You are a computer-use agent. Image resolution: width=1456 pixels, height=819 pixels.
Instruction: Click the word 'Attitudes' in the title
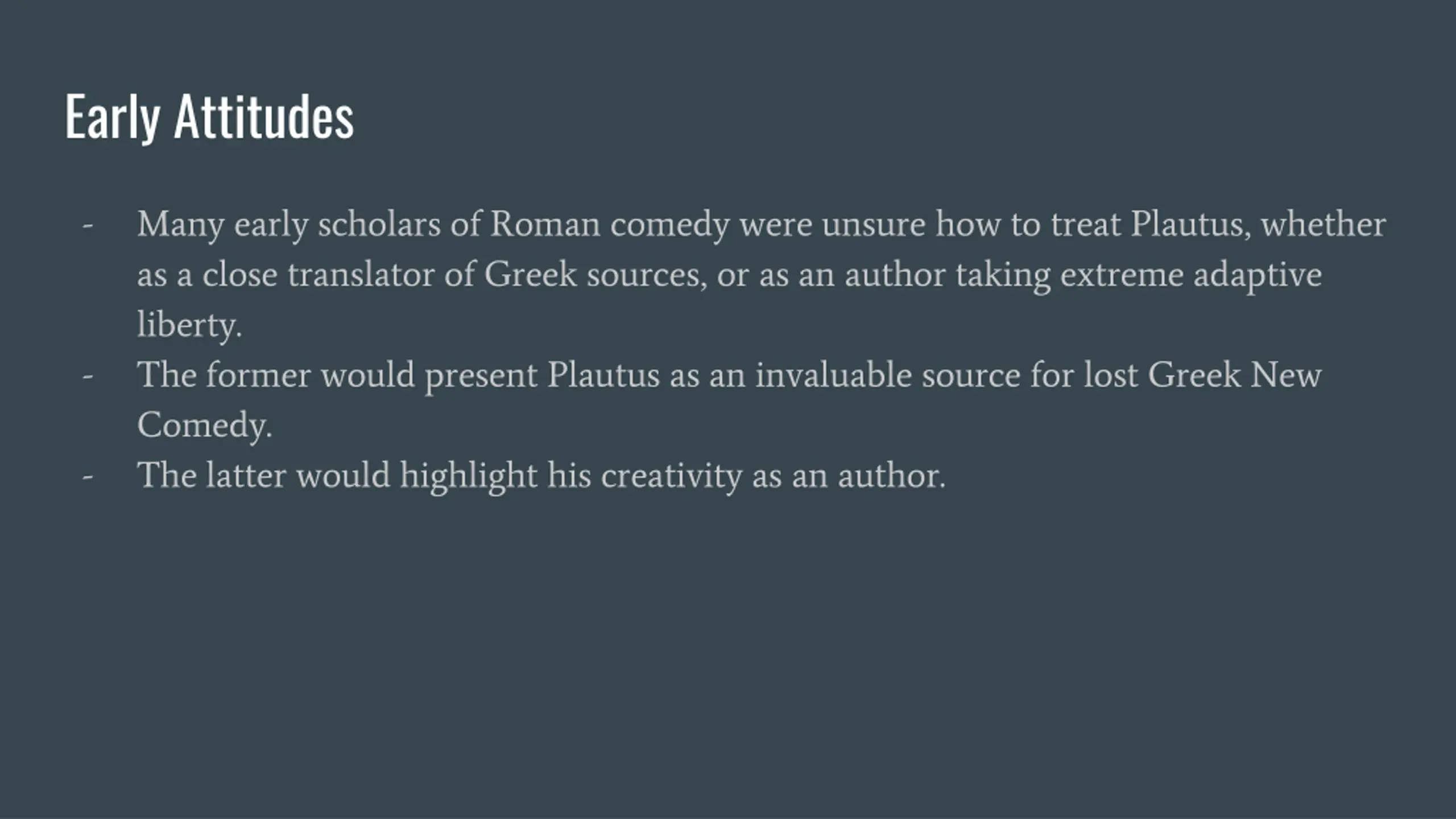tap(264, 118)
